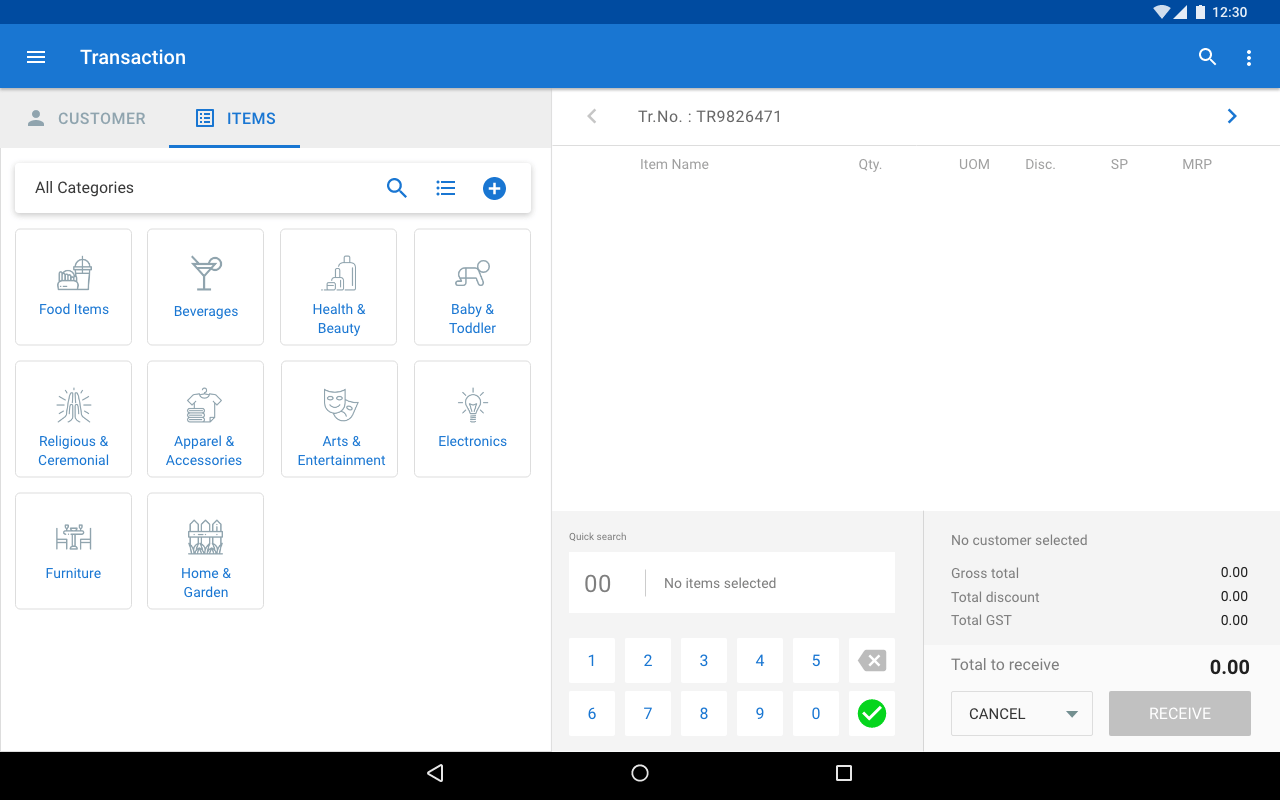This screenshot has height=800, width=1280.
Task: Open the hamburger navigation menu
Action: click(36, 57)
